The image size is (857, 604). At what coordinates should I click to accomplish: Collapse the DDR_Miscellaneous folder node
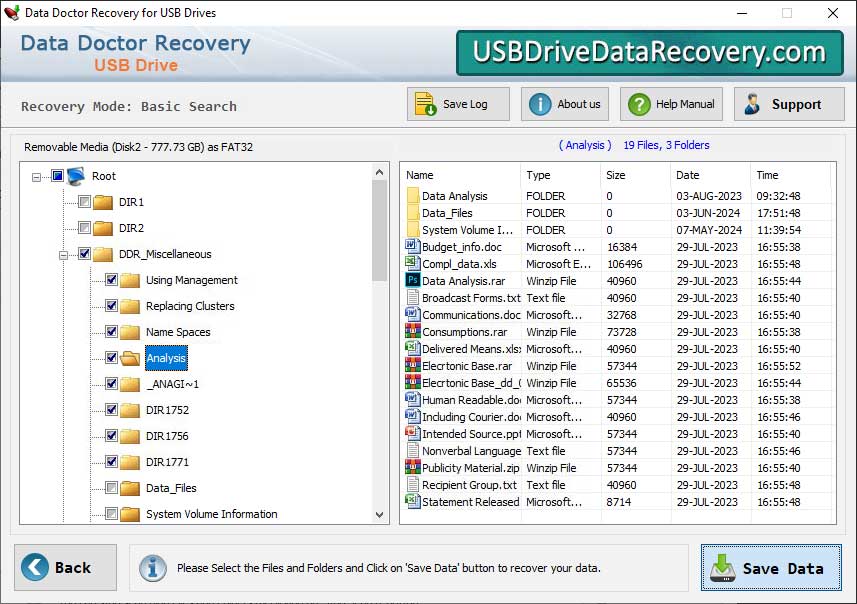63,254
